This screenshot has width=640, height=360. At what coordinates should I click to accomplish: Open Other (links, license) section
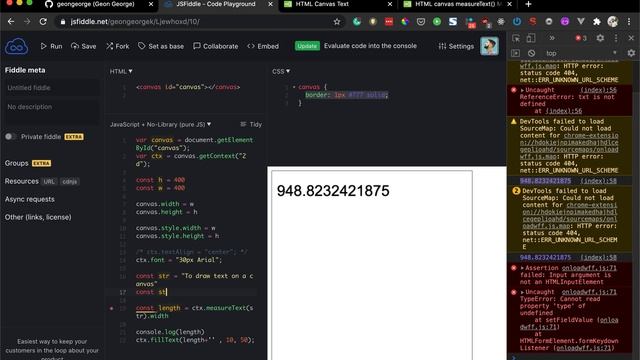coord(38,217)
